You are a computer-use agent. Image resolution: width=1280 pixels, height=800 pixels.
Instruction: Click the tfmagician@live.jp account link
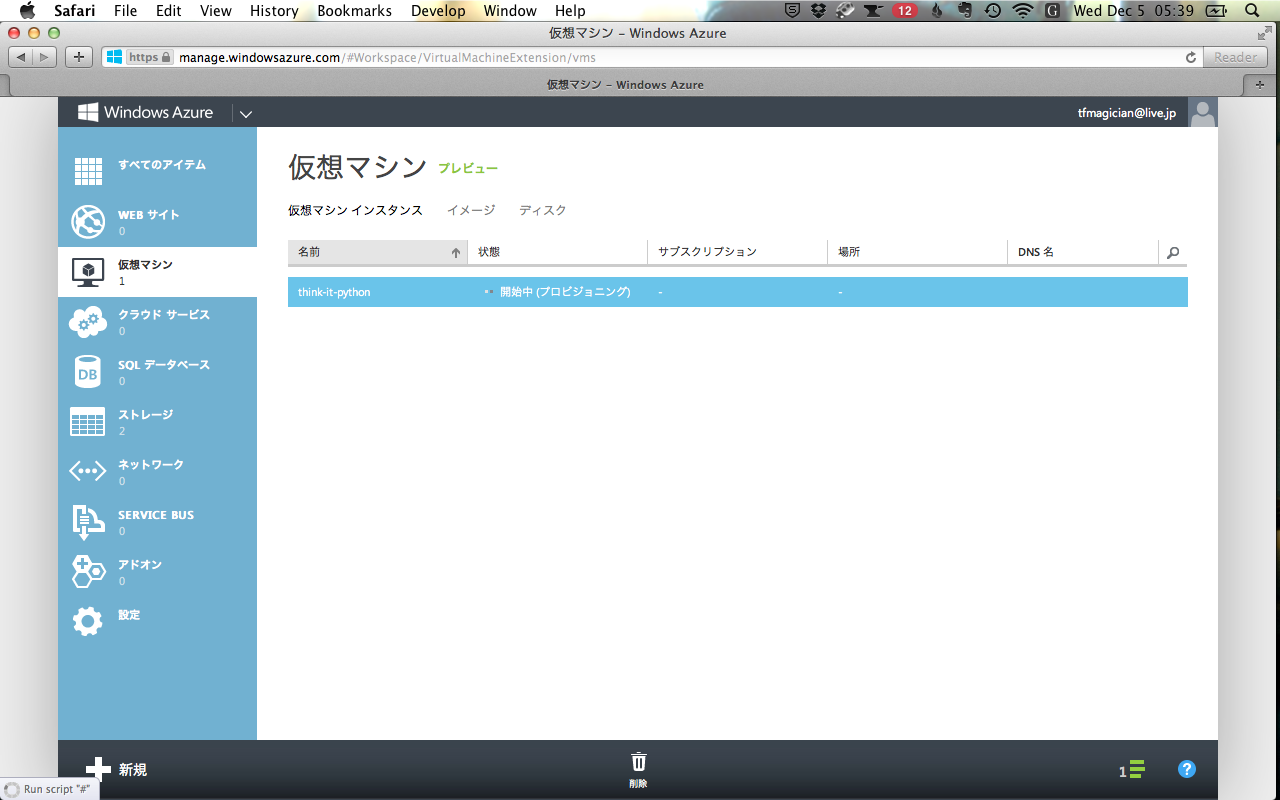1127,114
